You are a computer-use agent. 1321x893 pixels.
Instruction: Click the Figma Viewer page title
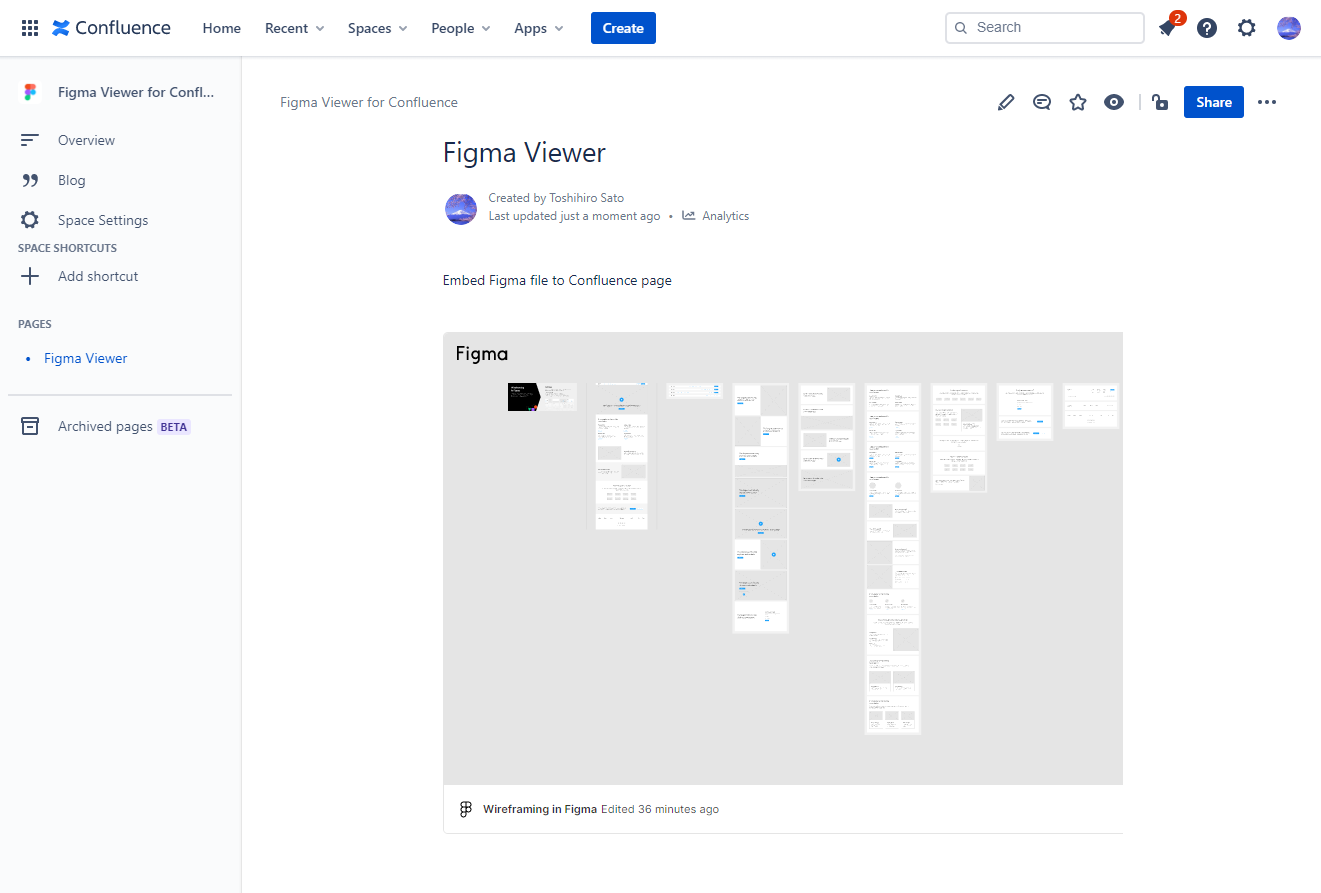coord(524,152)
